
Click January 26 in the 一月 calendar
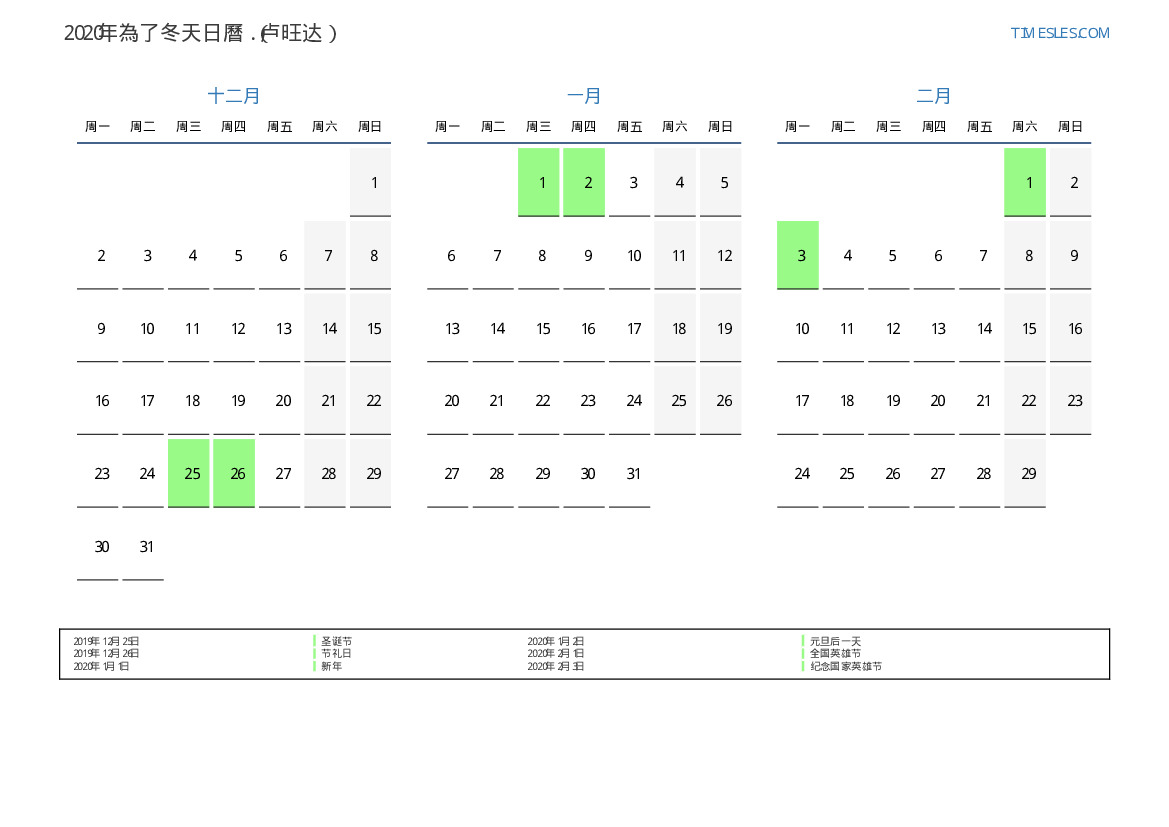[x=720, y=400]
